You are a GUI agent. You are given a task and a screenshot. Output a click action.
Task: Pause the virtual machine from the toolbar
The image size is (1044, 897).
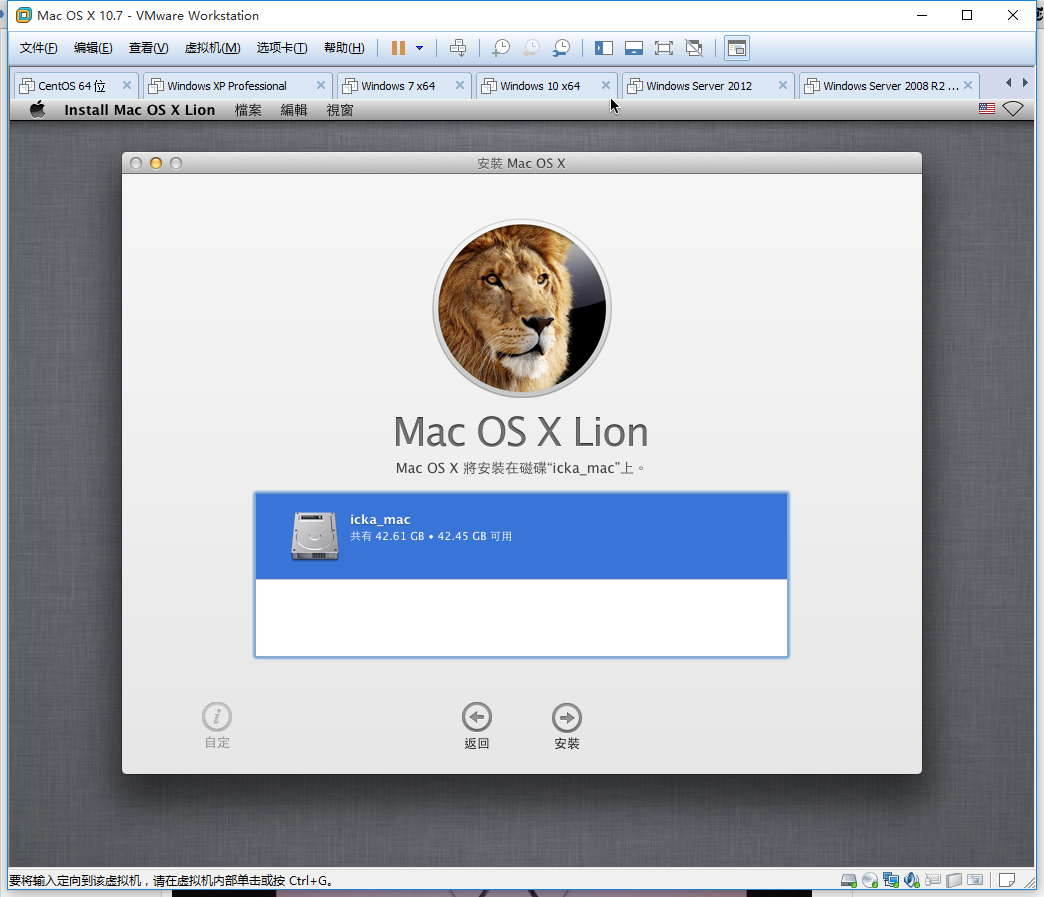point(398,48)
